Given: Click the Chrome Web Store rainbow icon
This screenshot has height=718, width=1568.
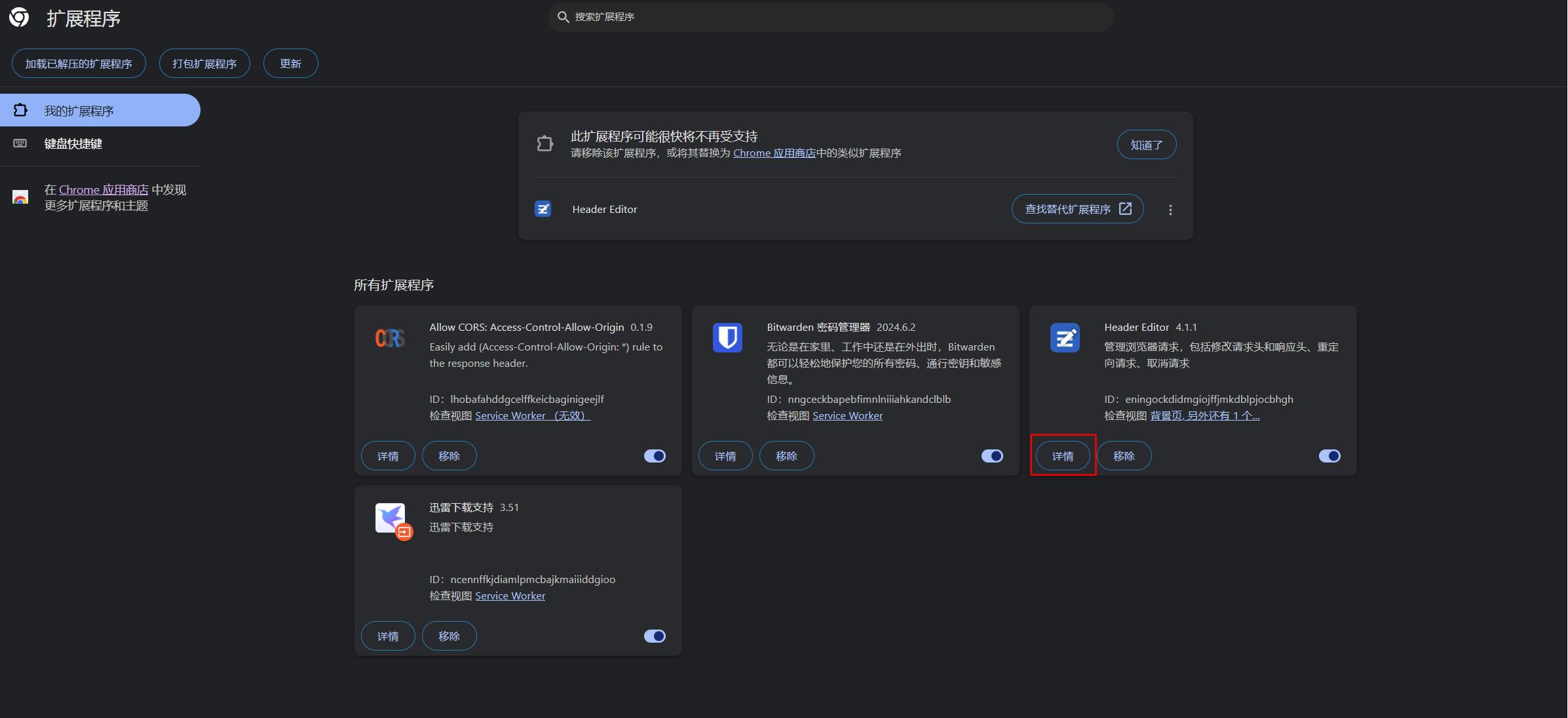Looking at the screenshot, I should pos(20,197).
